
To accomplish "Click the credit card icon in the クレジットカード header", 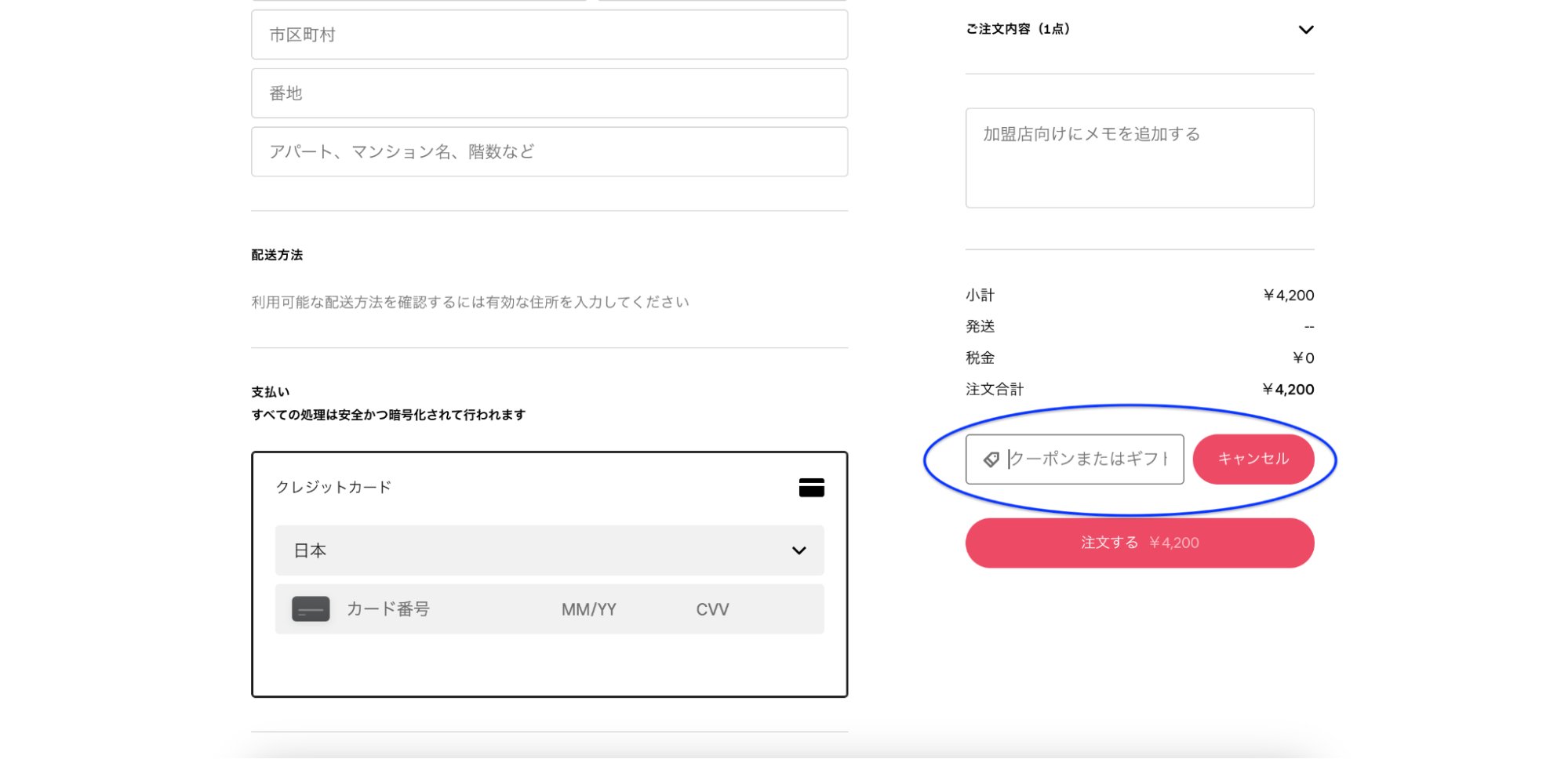I will point(812,487).
